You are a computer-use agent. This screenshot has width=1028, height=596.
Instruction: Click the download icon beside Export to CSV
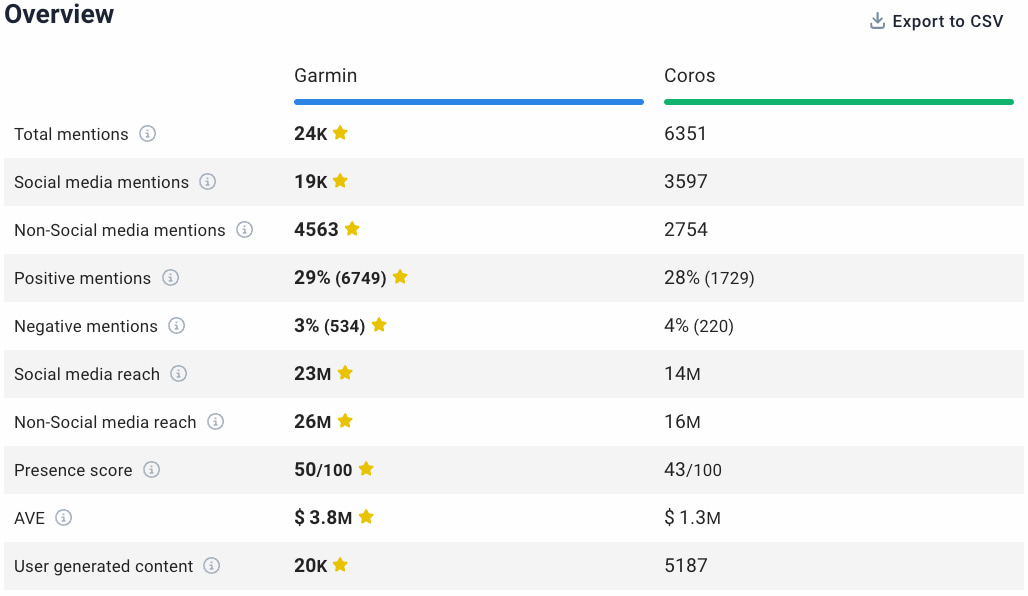(x=878, y=20)
